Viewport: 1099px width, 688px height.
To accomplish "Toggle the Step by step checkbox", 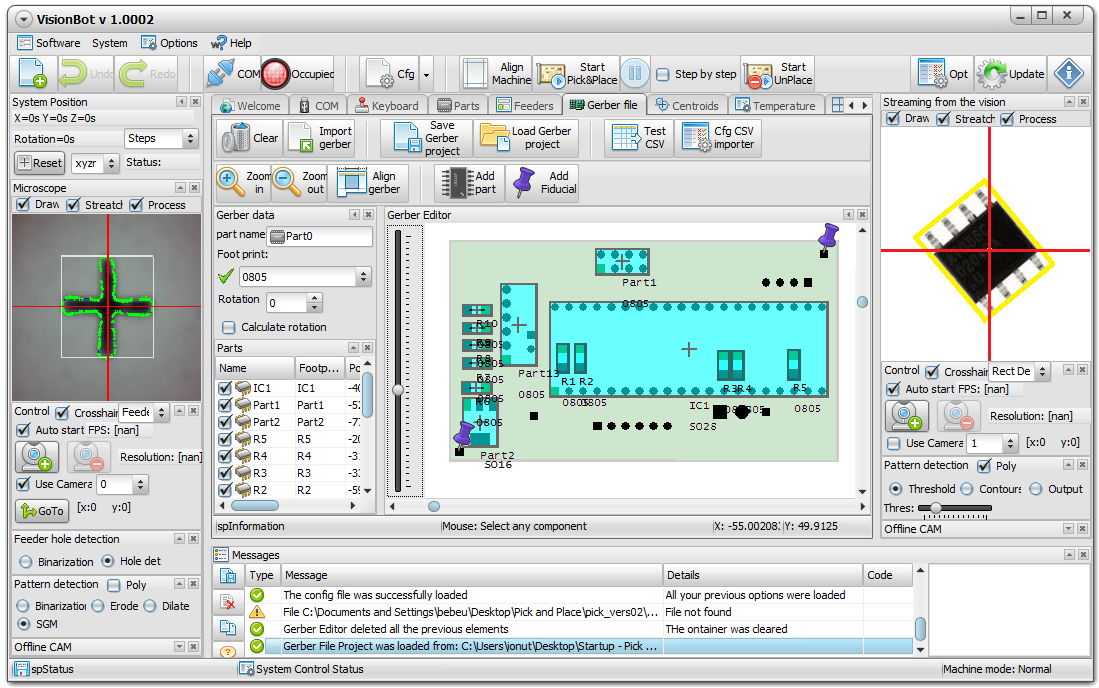I will (662, 74).
